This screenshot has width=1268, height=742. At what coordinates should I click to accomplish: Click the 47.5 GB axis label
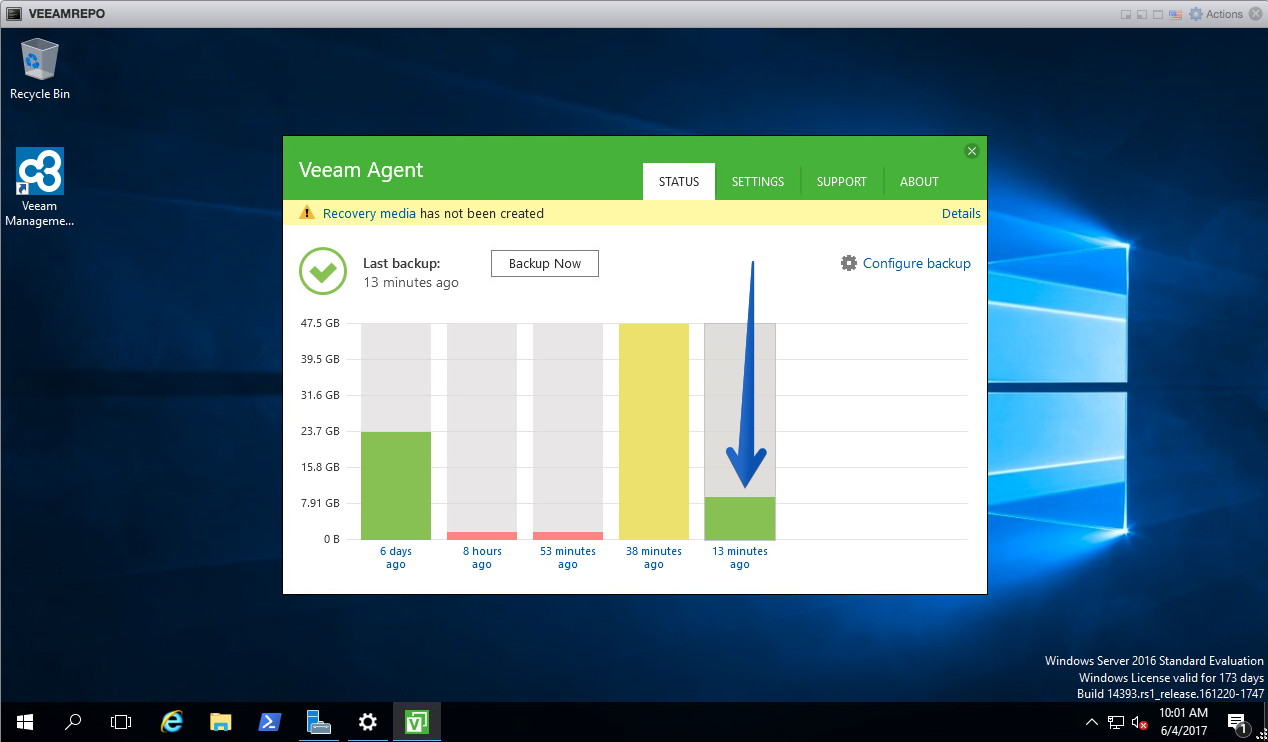[320, 323]
